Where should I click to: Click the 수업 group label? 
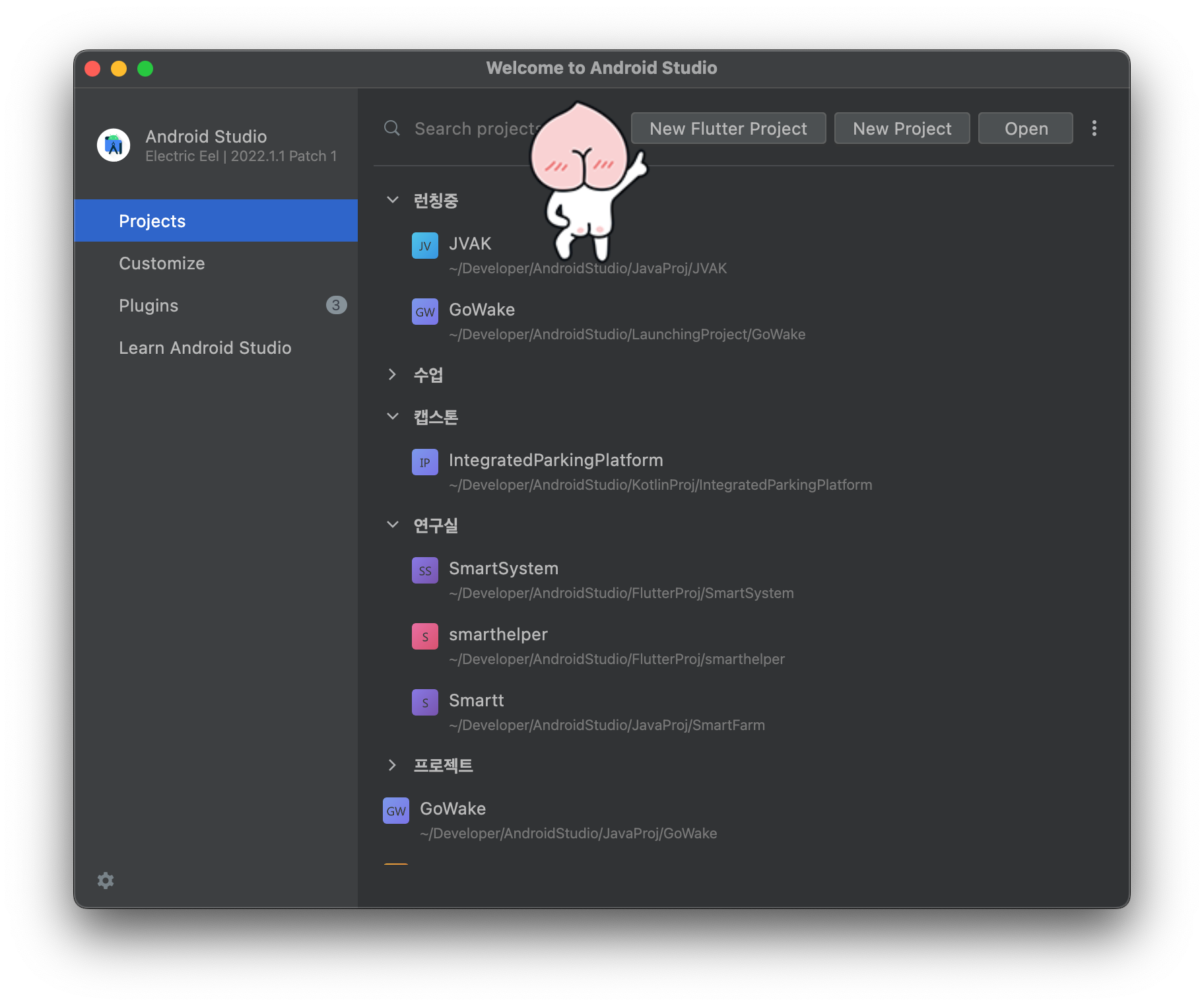(x=428, y=374)
